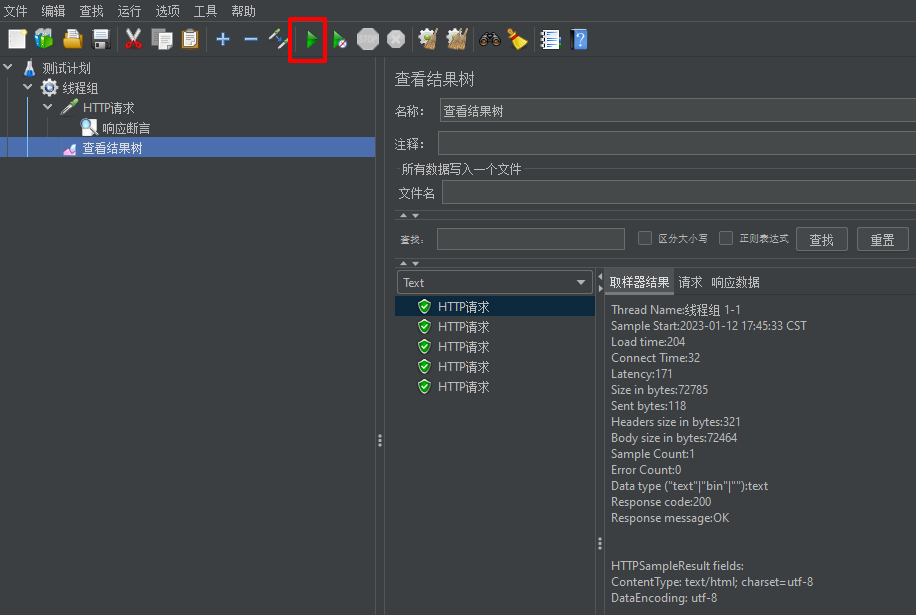The width and height of the screenshot is (916, 615).
Task: Stop the running test icon
Action: [367, 39]
